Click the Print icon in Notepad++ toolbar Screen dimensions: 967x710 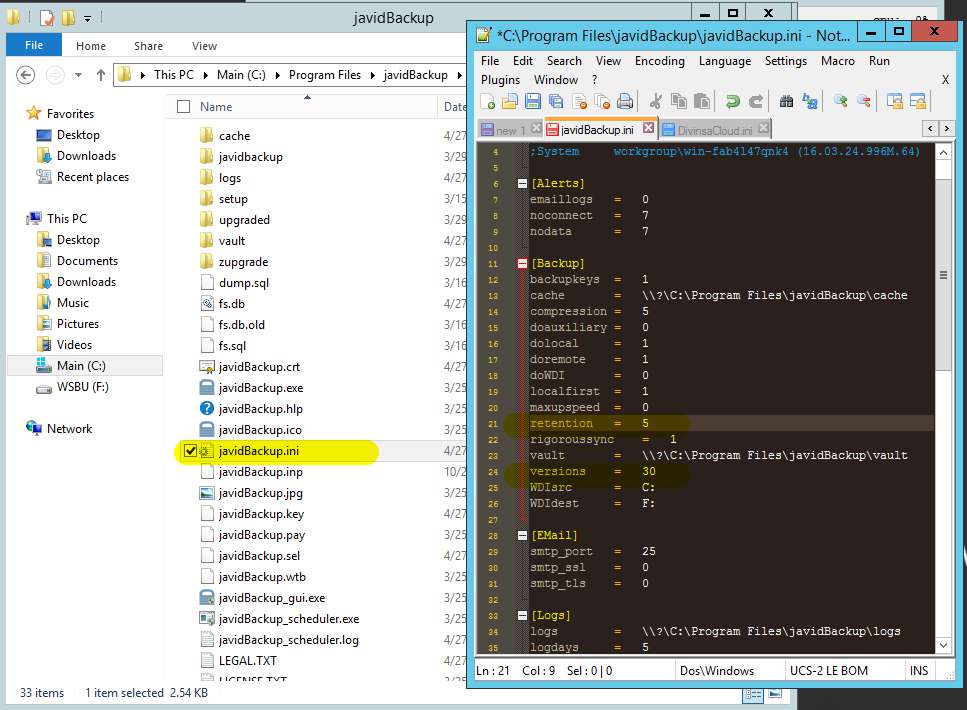pyautogui.click(x=625, y=102)
